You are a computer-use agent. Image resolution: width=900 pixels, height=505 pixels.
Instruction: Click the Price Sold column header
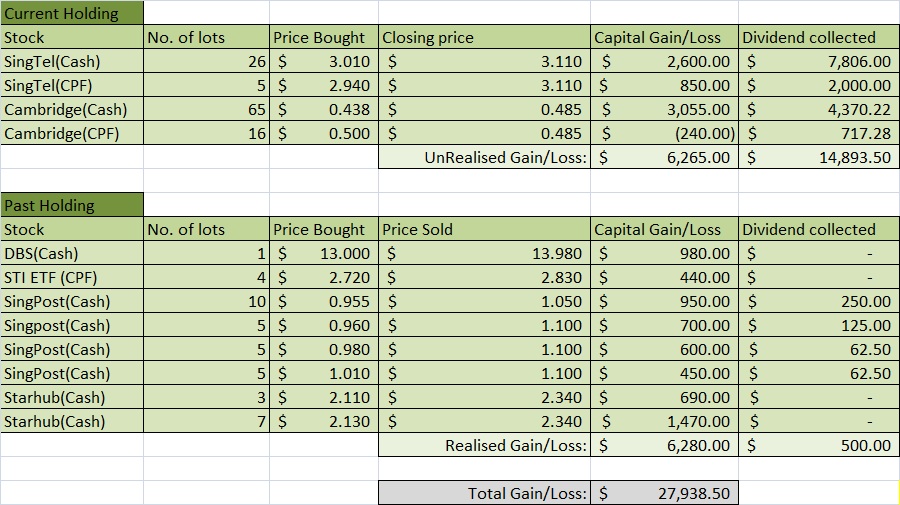tap(485, 230)
